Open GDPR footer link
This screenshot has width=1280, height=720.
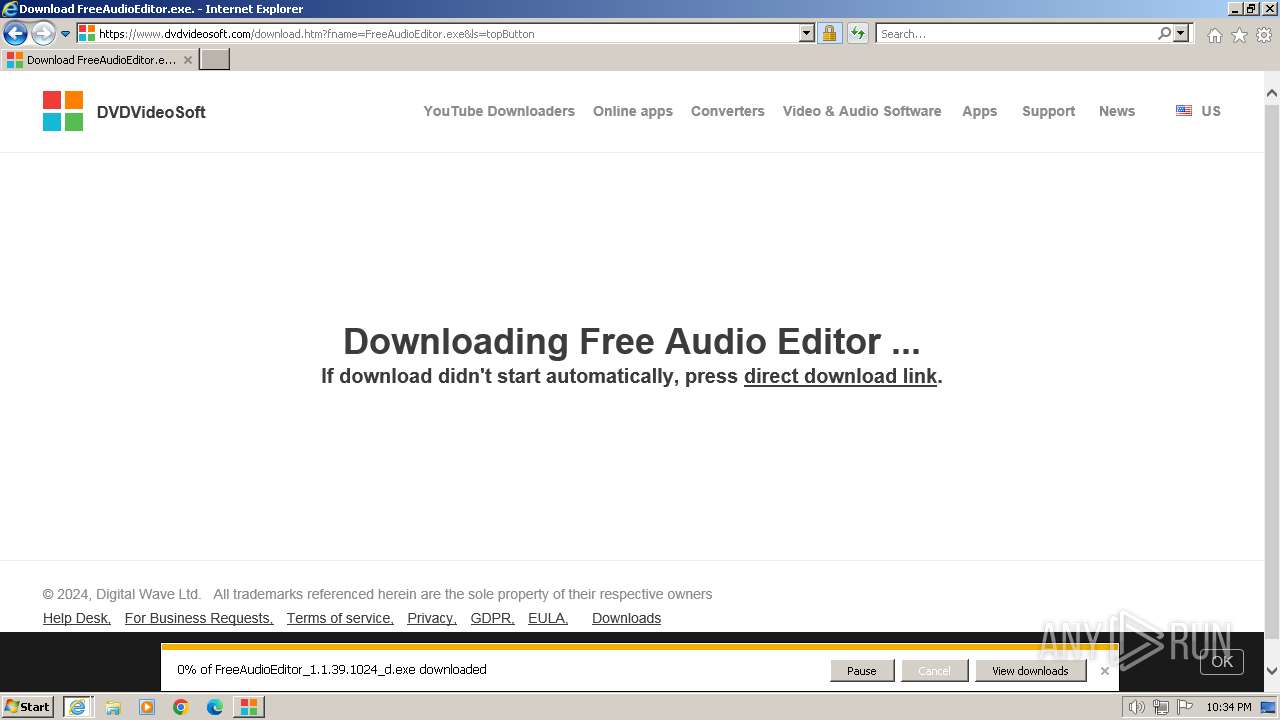click(493, 618)
